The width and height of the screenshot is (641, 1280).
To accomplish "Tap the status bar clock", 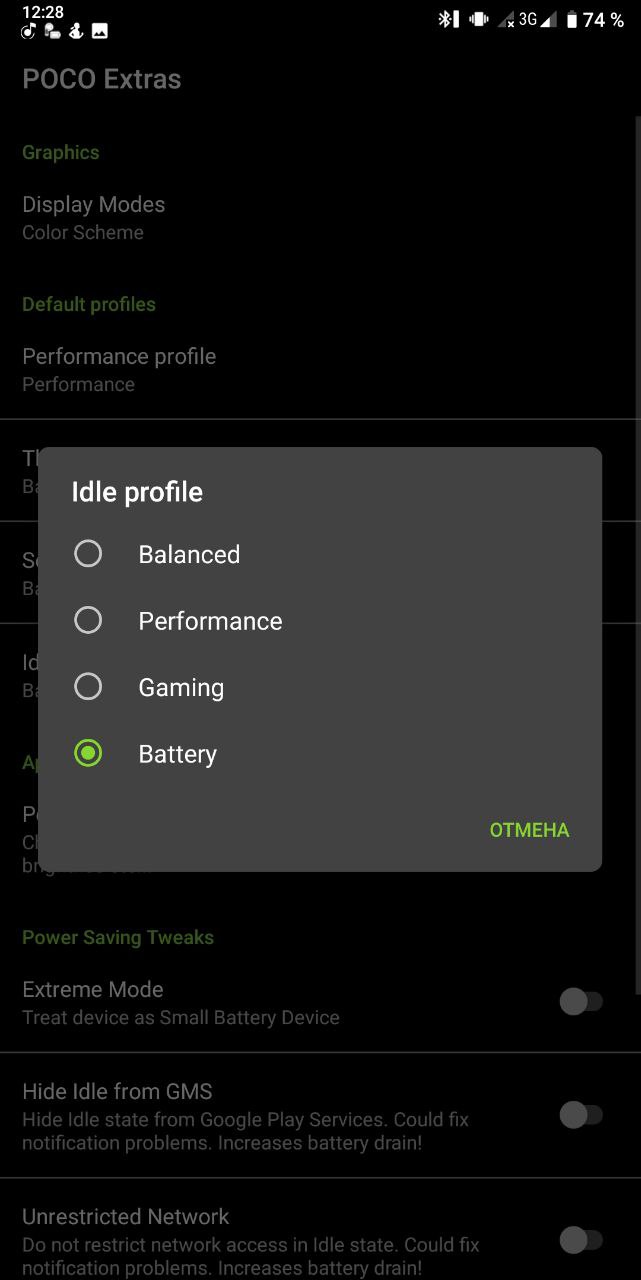I will pyautogui.click(x=42, y=12).
